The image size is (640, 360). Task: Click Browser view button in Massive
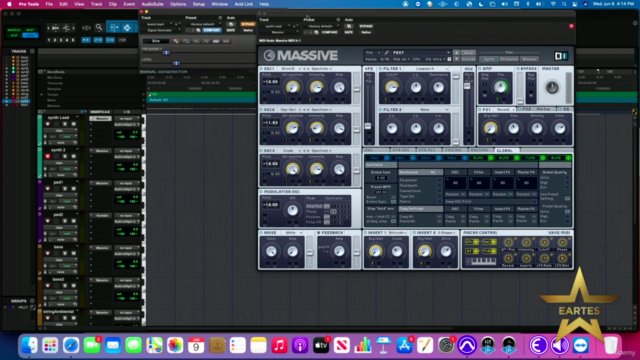[x=529, y=59]
